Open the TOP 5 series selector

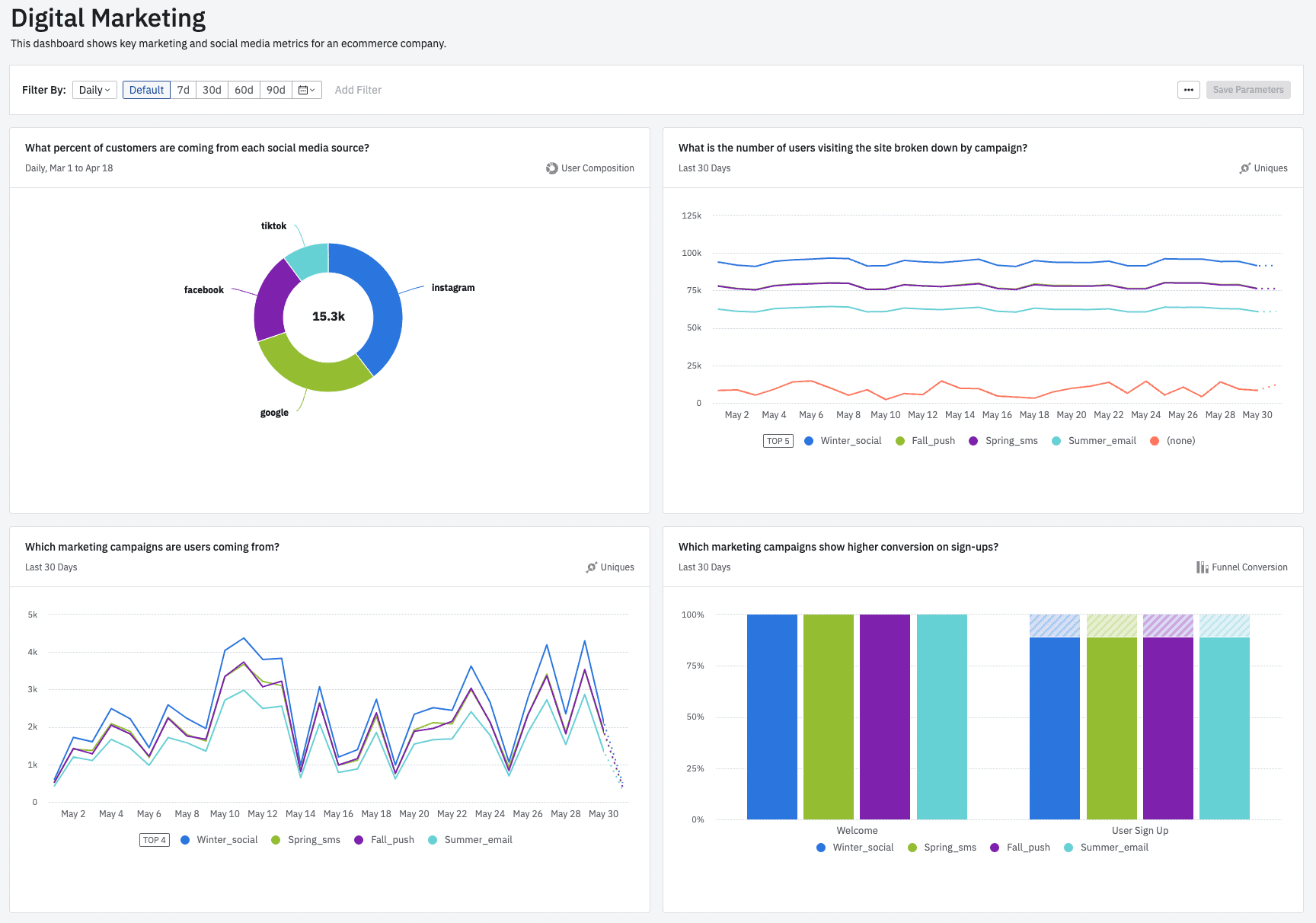[x=778, y=441]
